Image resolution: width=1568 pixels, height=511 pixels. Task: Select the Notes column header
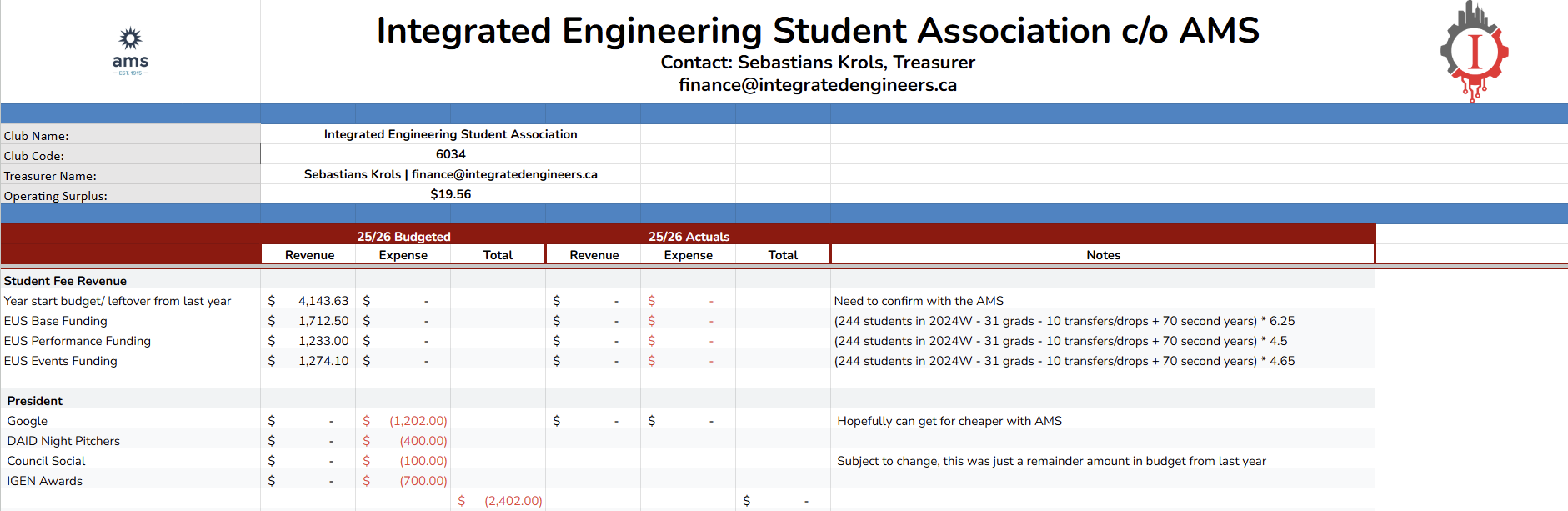pyautogui.click(x=1103, y=255)
